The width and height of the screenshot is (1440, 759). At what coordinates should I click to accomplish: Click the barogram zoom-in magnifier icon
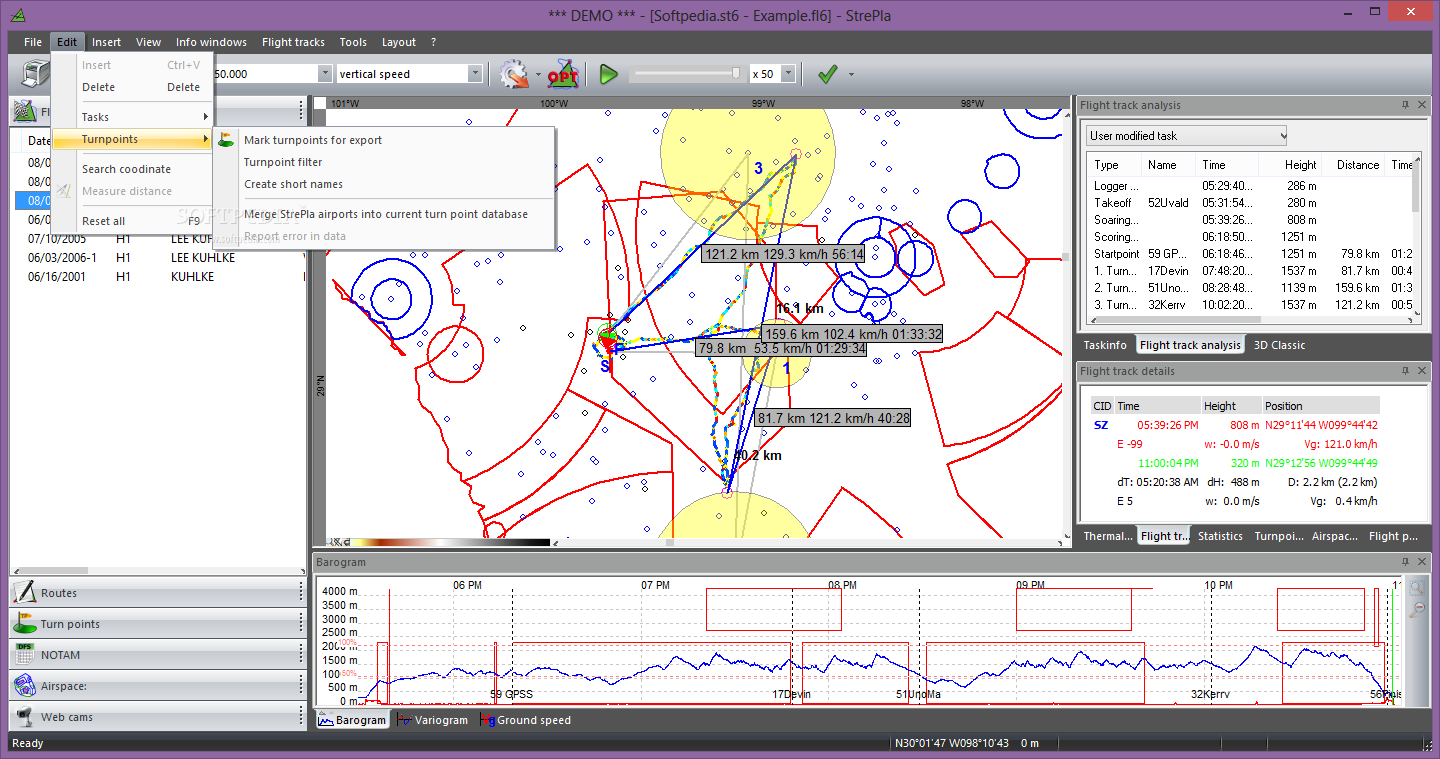point(1417,588)
